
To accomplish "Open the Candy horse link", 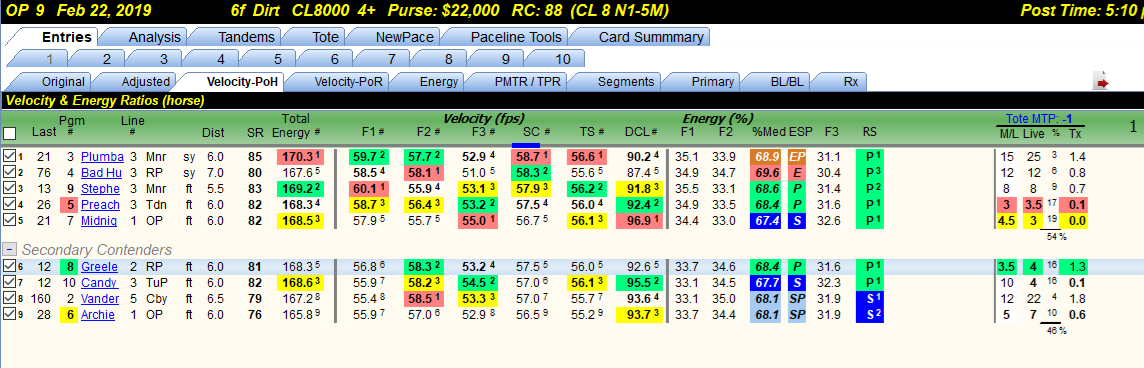I will 99,283.
